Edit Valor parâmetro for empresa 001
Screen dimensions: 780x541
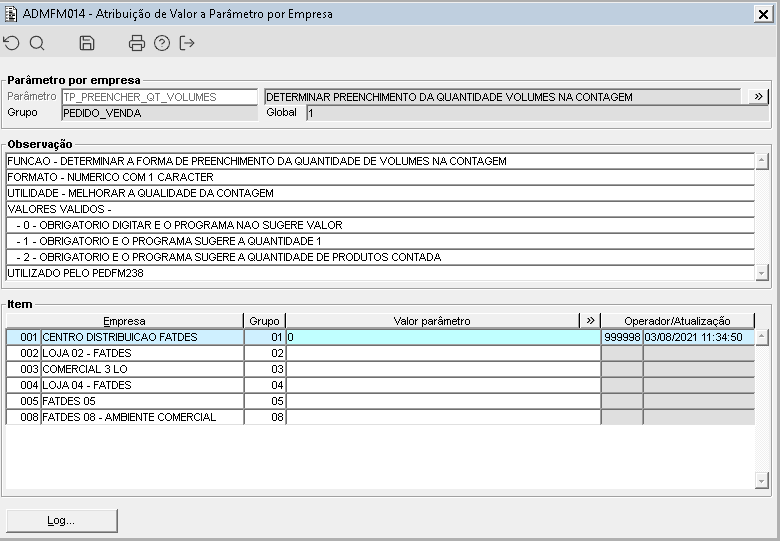[x=443, y=337]
